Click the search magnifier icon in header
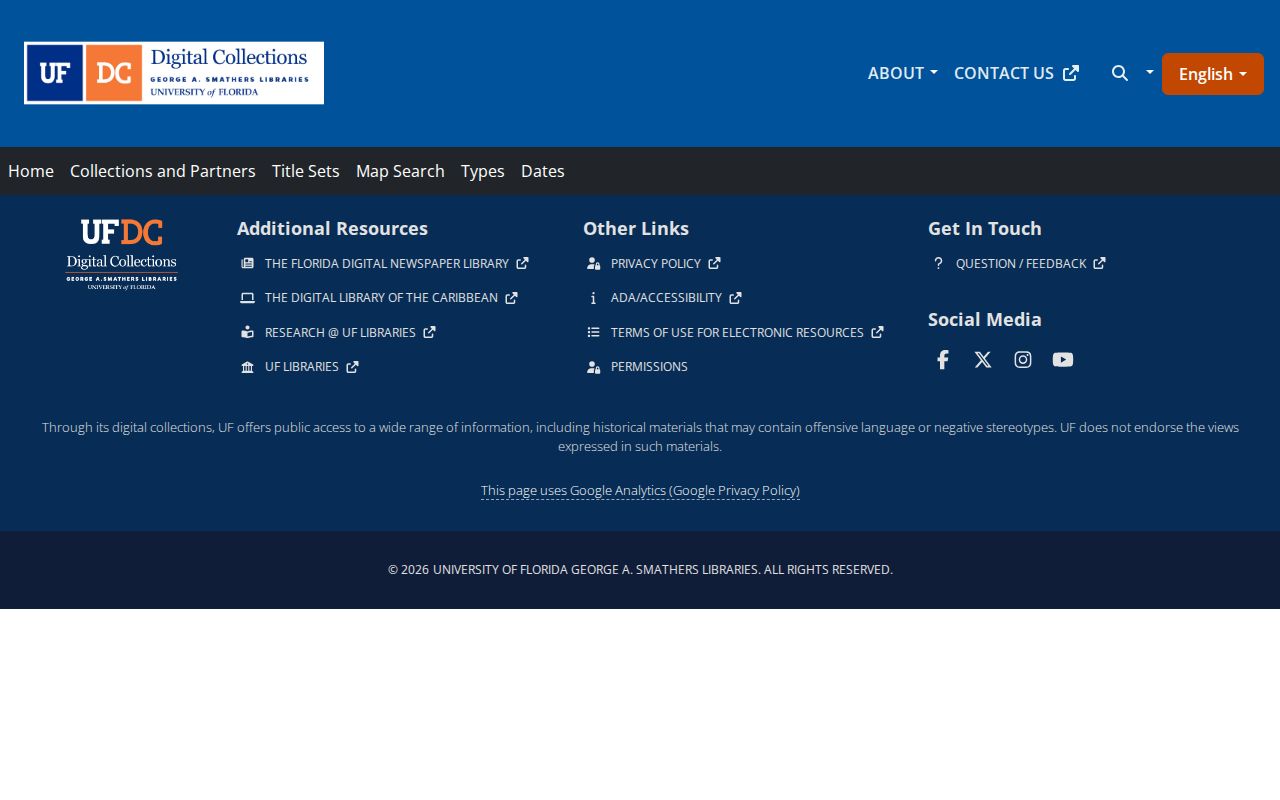Screen dimensions: 1280x800 click(1120, 73)
